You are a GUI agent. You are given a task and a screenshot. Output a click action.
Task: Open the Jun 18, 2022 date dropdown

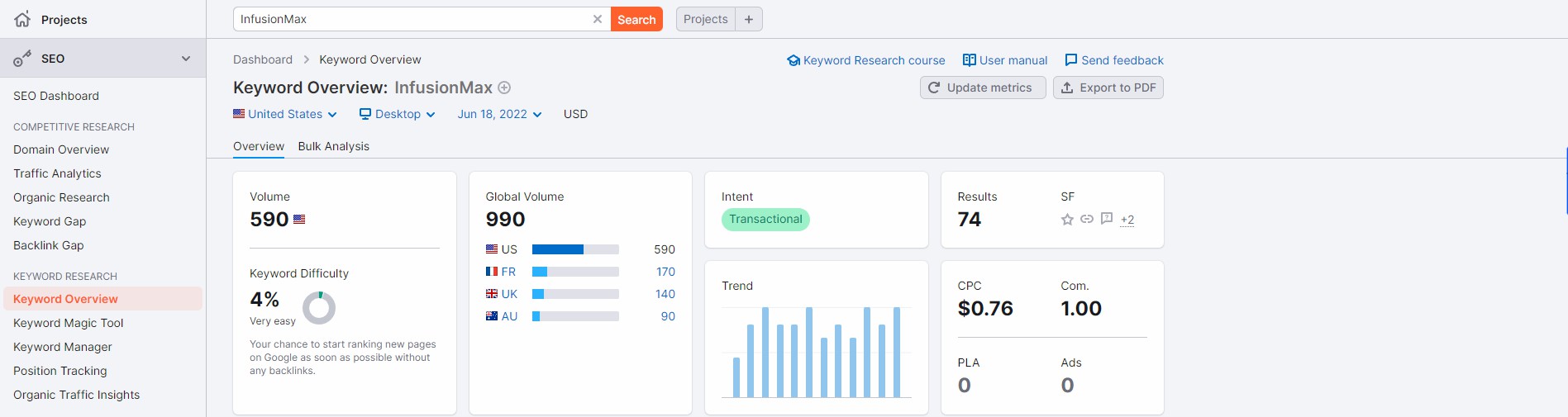499,114
